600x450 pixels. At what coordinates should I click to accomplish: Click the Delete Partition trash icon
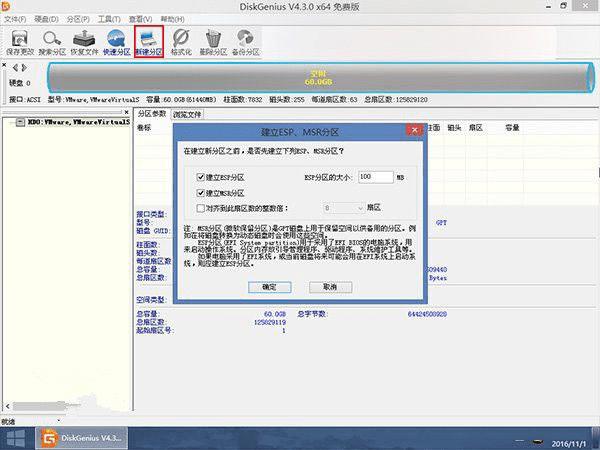[213, 42]
